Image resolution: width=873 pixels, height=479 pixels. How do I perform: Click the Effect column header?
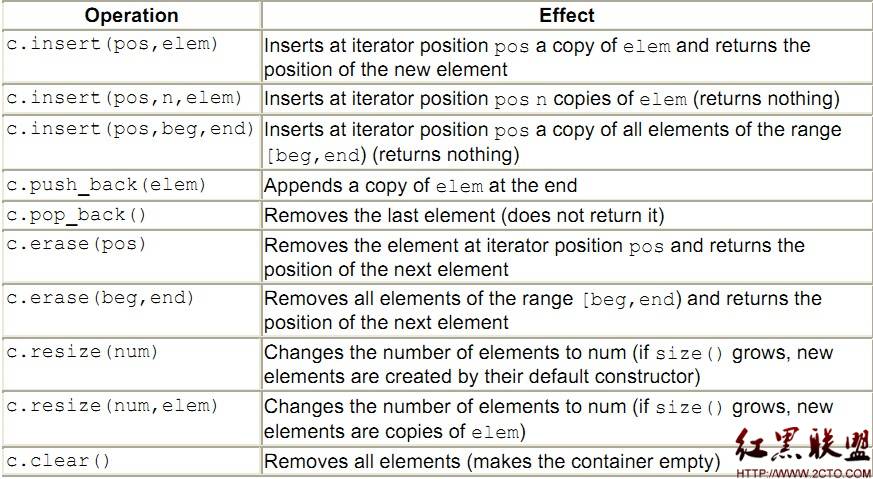point(567,15)
